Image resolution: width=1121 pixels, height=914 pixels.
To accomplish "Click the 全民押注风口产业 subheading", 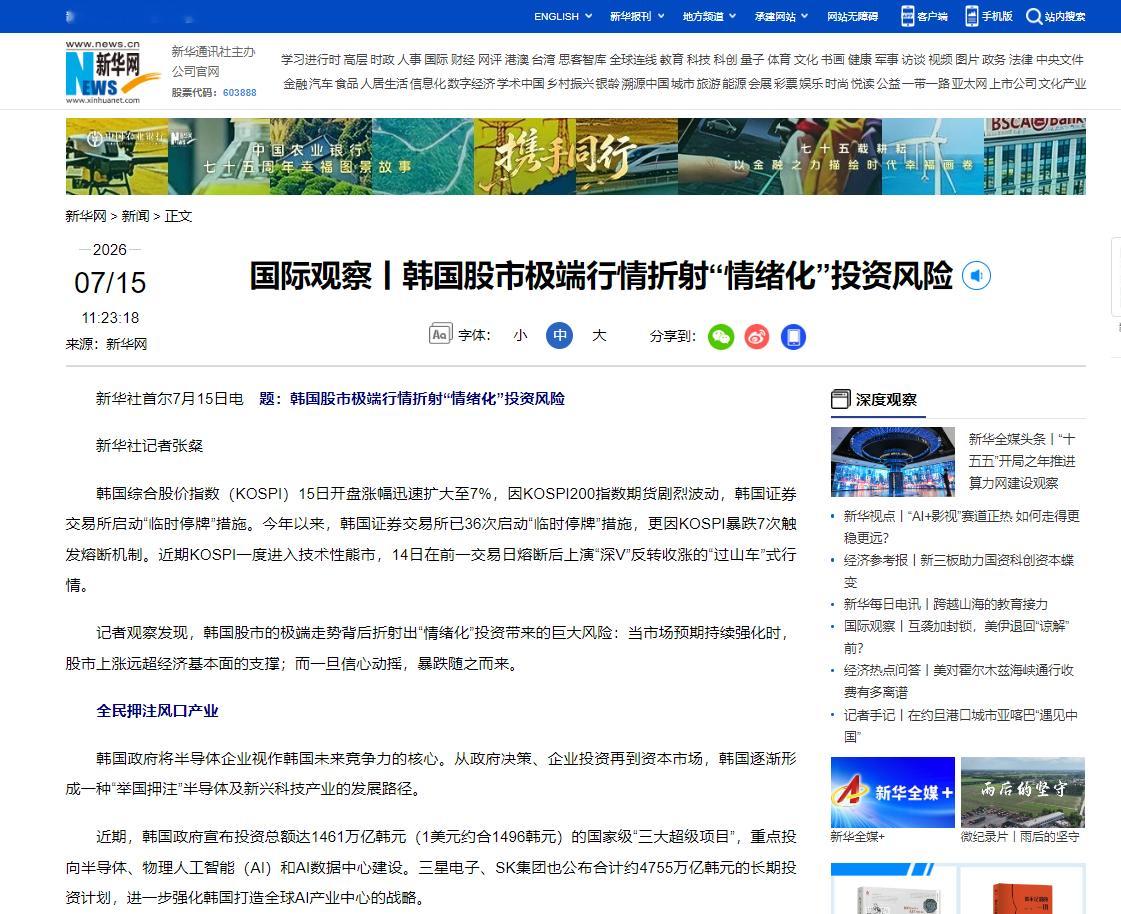I will (x=157, y=711).
